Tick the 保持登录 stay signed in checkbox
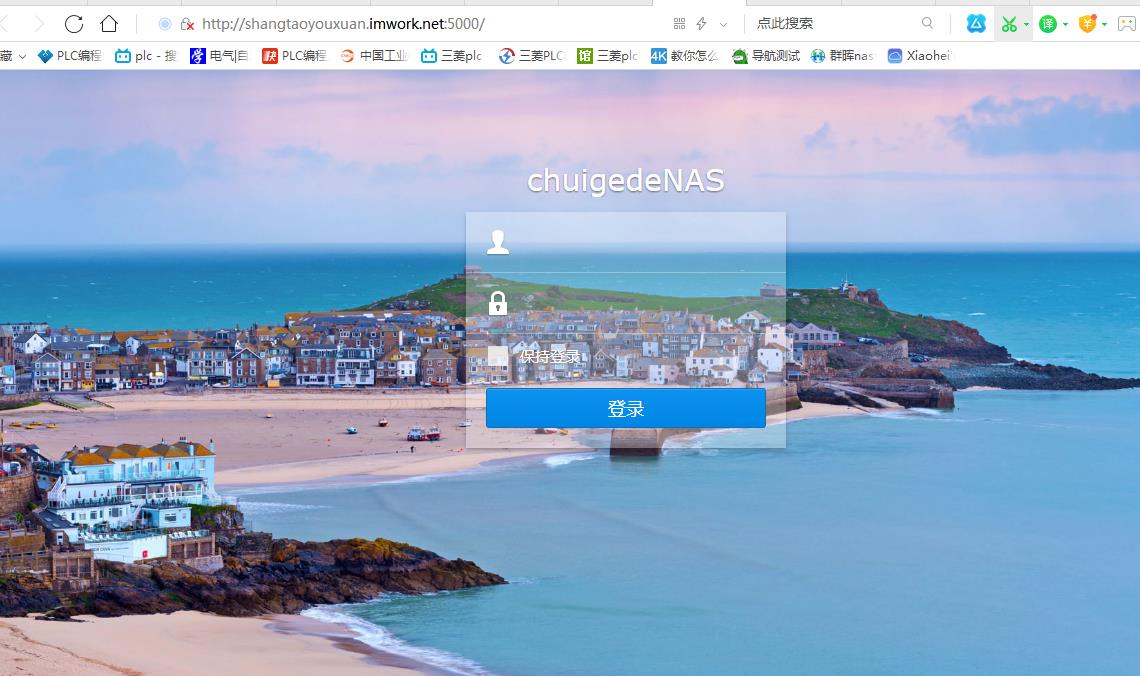The height and width of the screenshot is (676, 1140). [498, 356]
